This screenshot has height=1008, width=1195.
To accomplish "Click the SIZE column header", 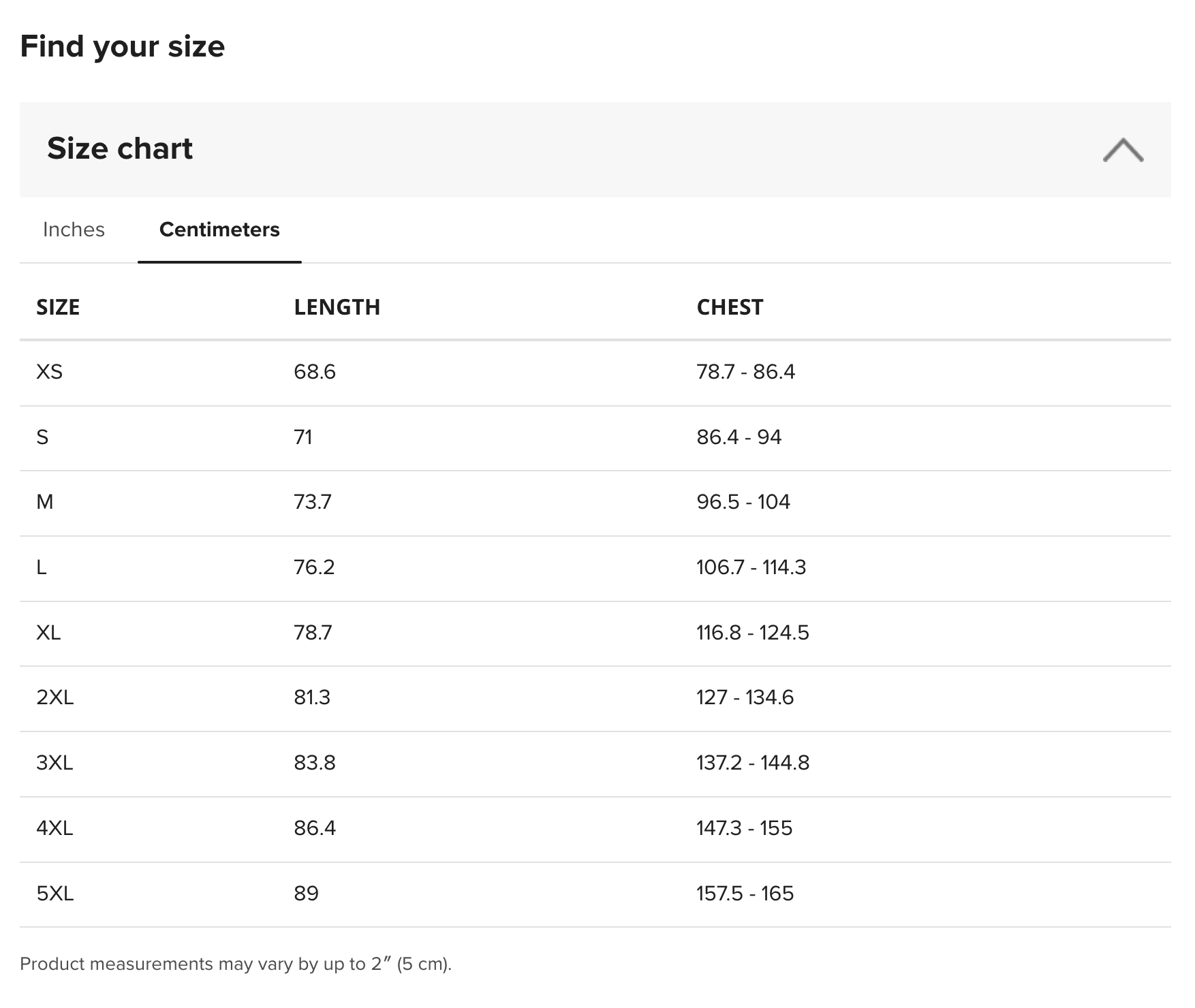I will coord(58,307).
